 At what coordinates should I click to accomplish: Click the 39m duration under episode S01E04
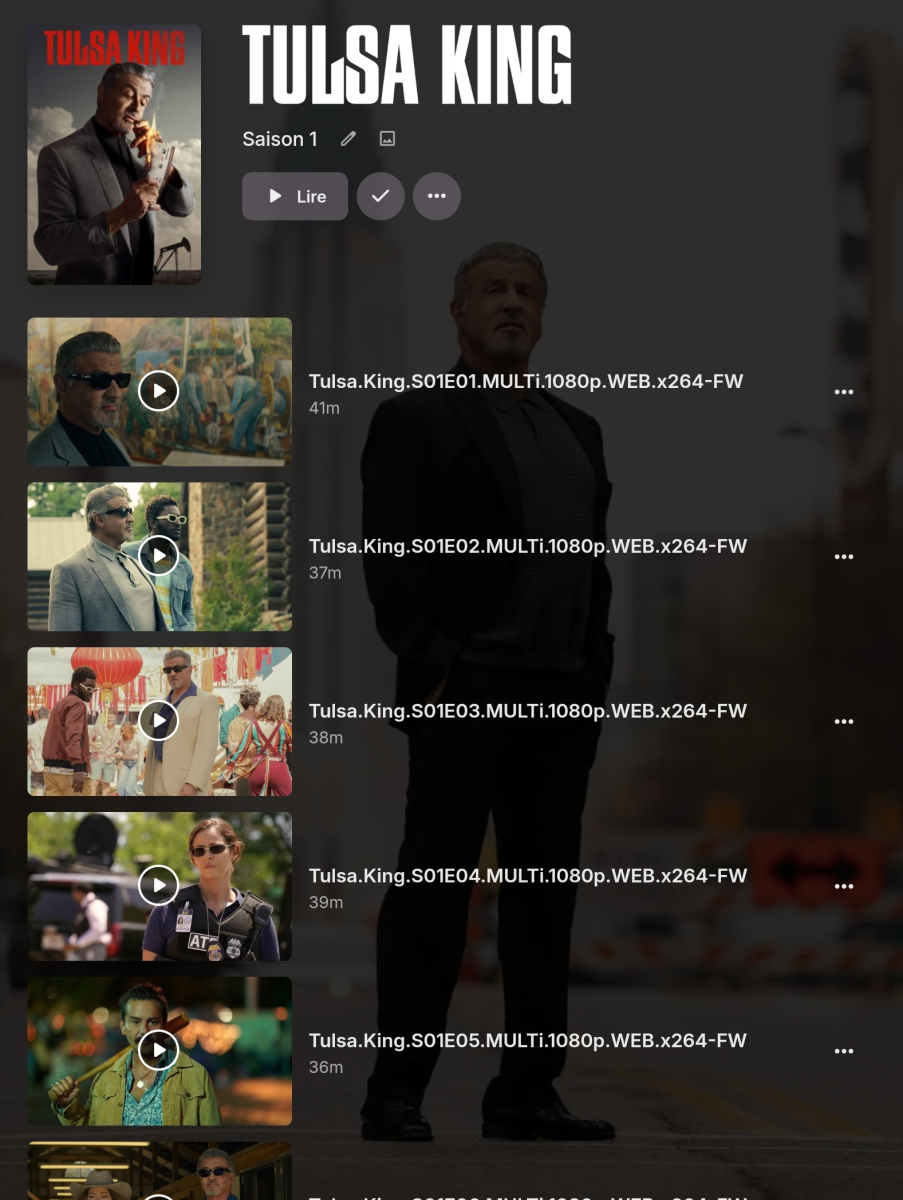[326, 902]
